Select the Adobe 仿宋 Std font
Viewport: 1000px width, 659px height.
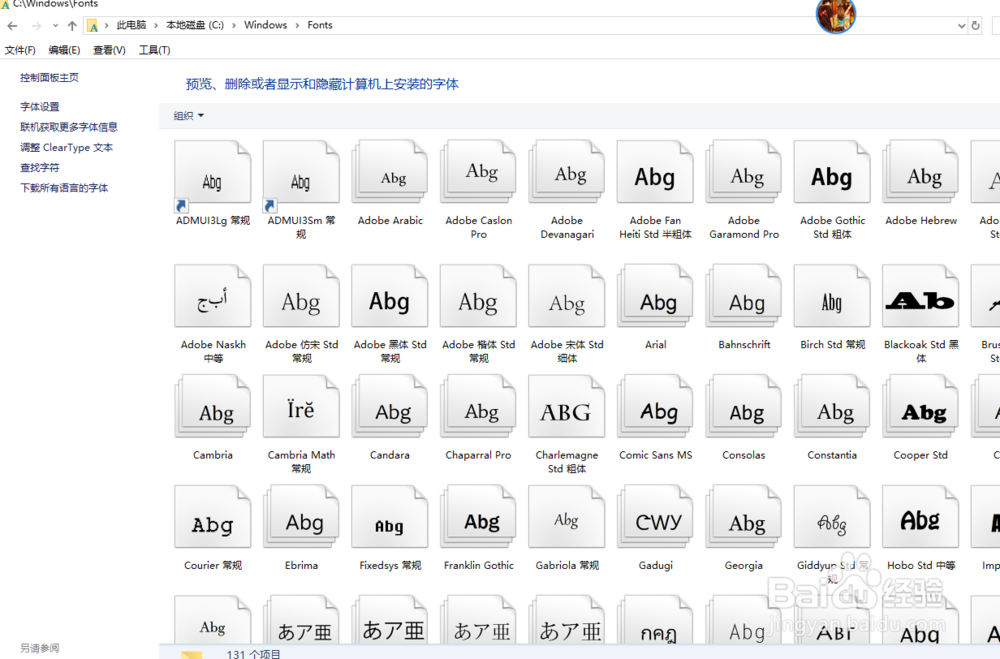(301, 297)
